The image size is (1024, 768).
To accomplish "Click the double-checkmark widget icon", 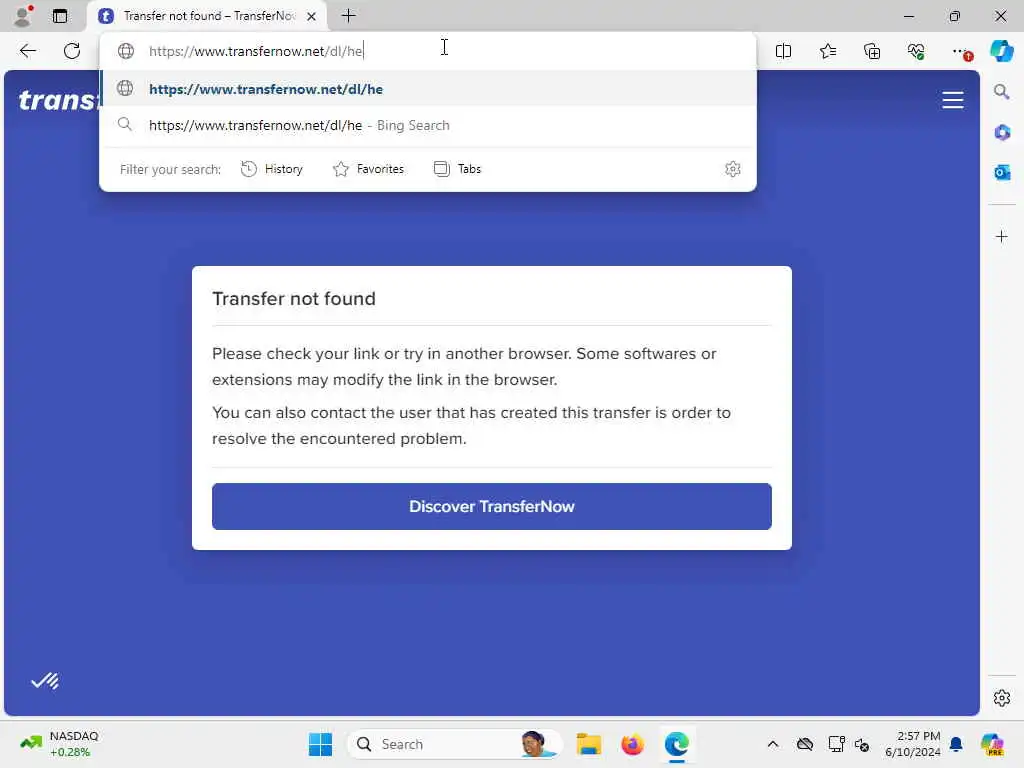I will 44,681.
